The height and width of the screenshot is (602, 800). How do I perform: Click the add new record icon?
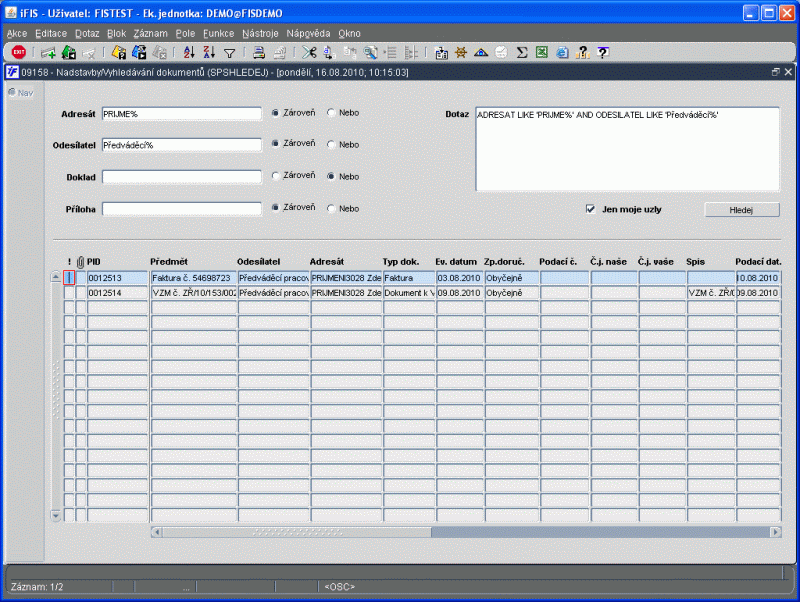pos(48,53)
